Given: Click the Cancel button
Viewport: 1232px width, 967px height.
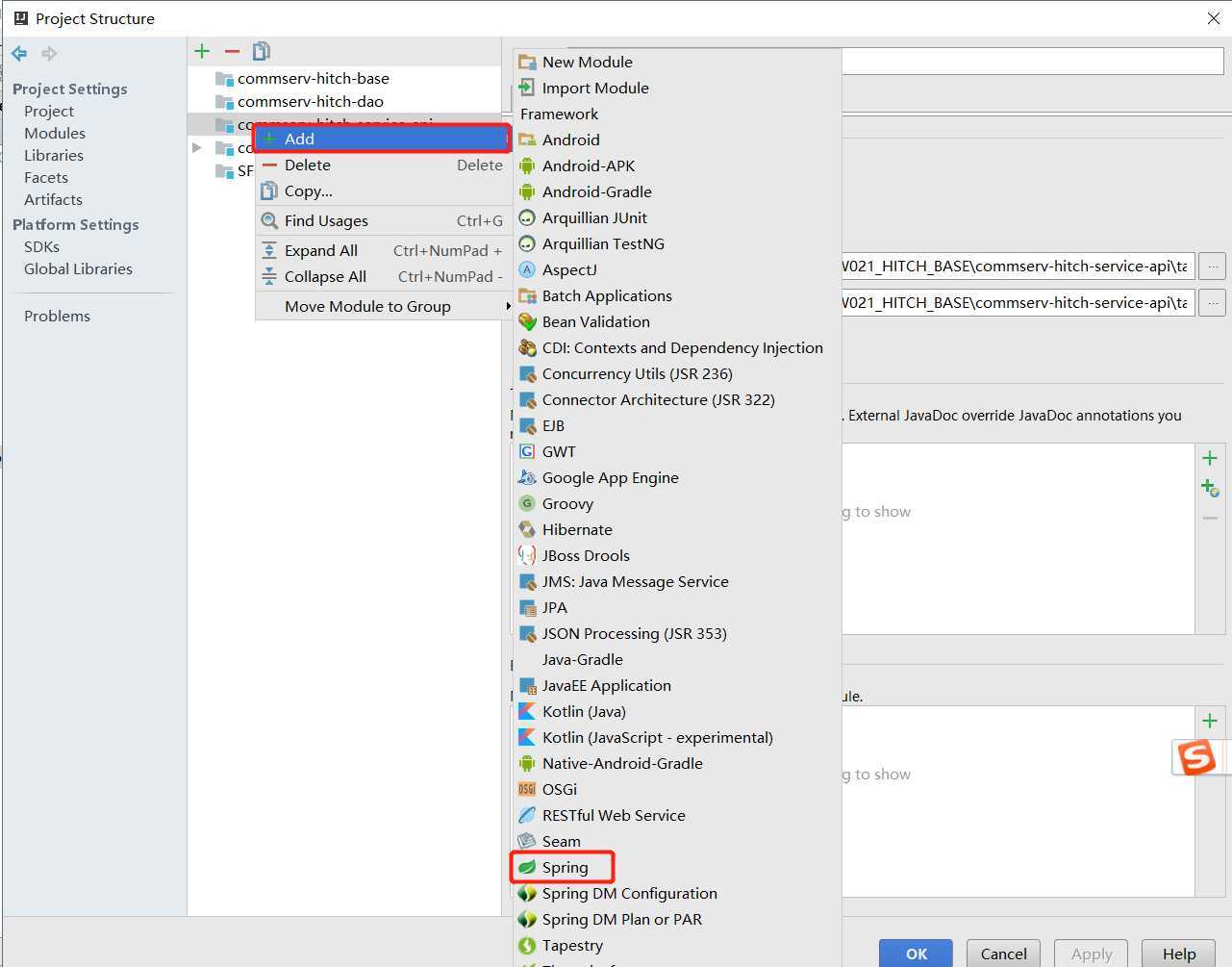Looking at the screenshot, I should click(x=1003, y=954).
